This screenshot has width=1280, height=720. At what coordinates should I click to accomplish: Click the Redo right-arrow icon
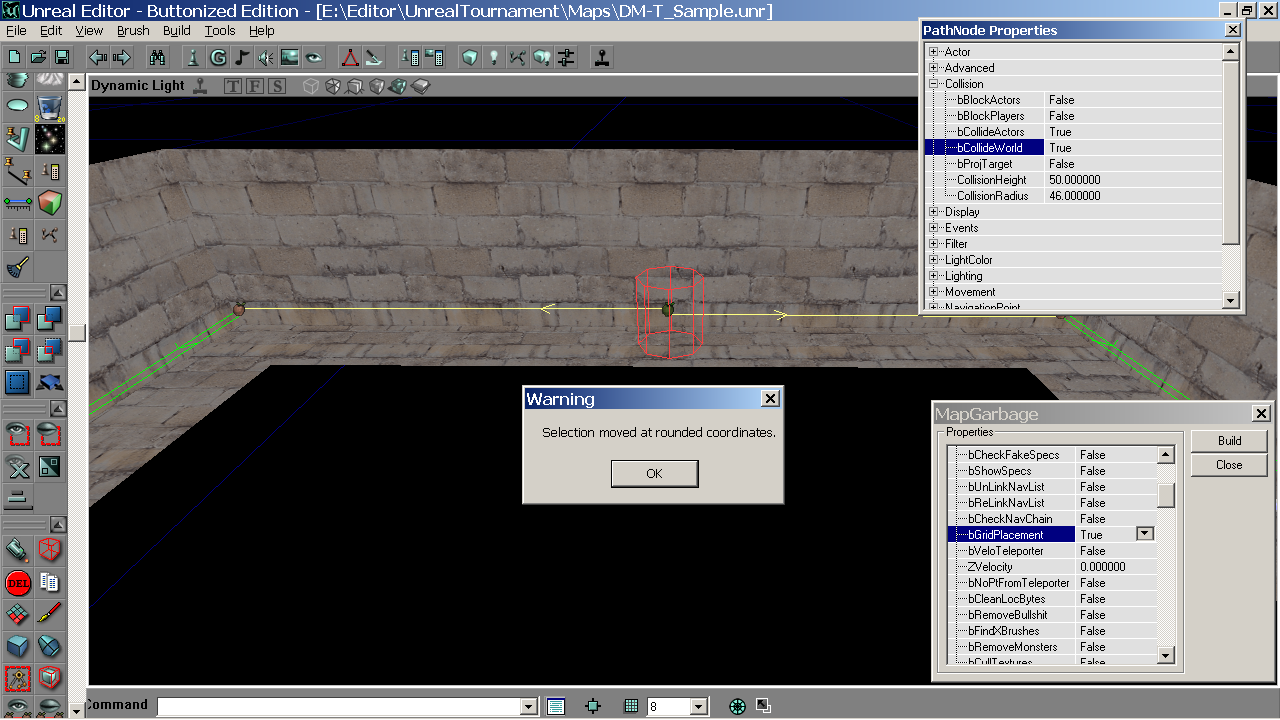click(122, 57)
